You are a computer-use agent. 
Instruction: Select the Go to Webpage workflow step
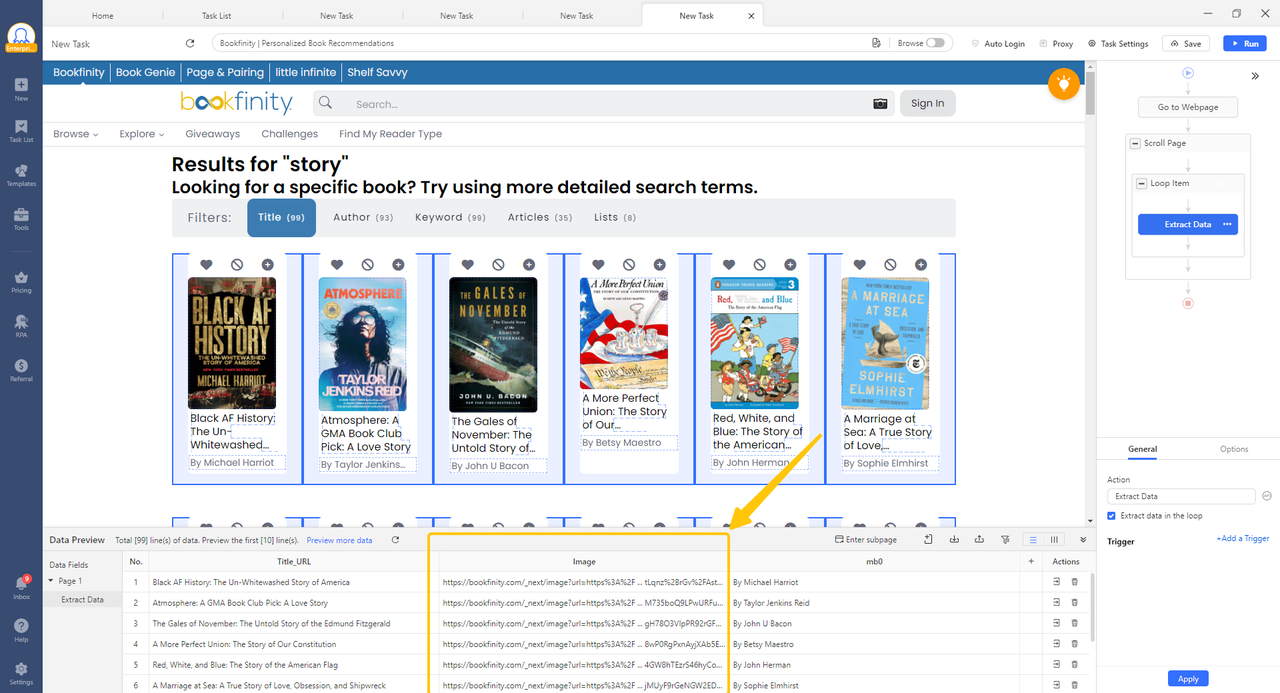click(1188, 107)
